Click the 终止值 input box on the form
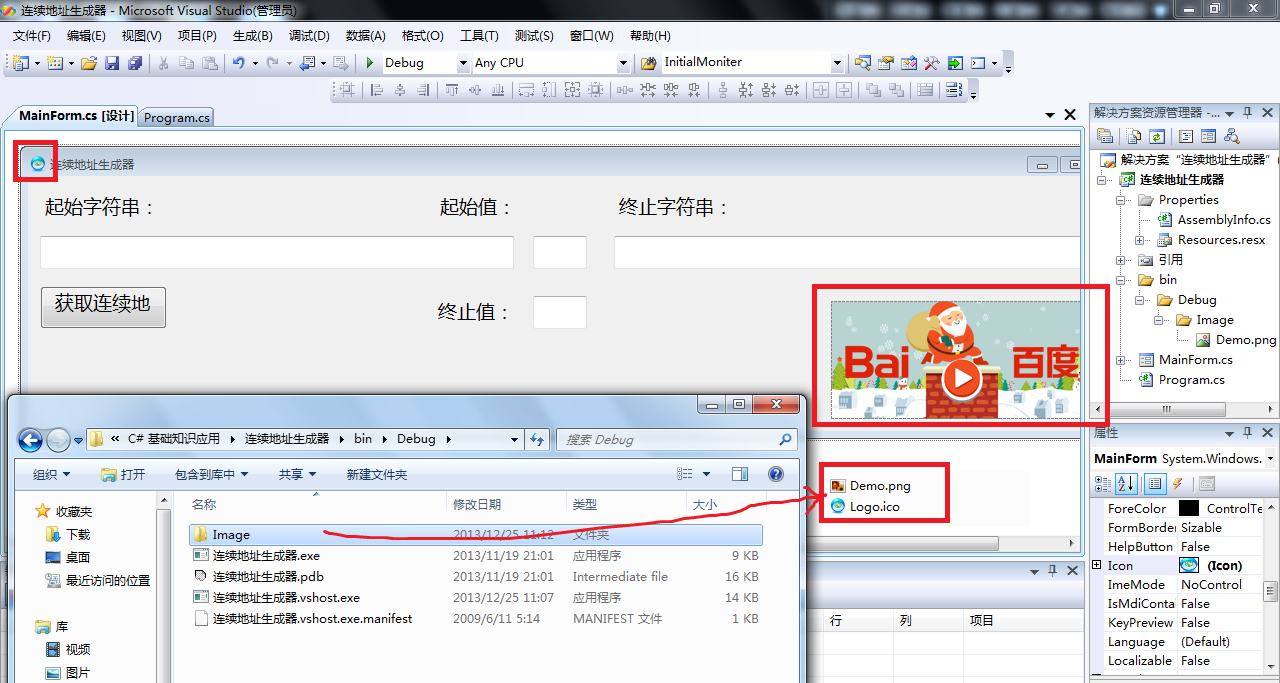Screen dimensions: 1280x683 [560, 312]
